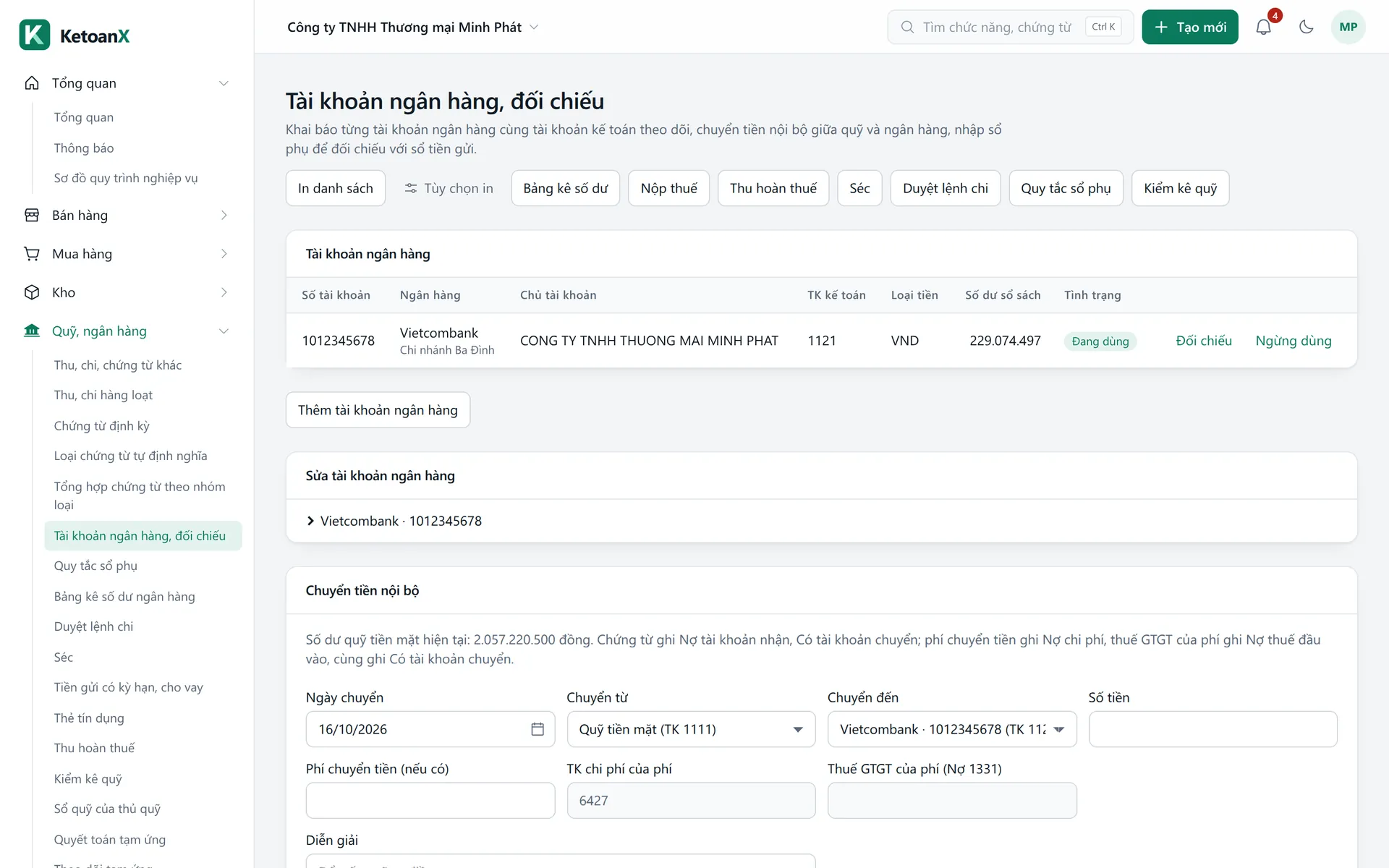1389x868 pixels.
Task: Open Thu, chi, chứng từ khác
Action: (118, 365)
